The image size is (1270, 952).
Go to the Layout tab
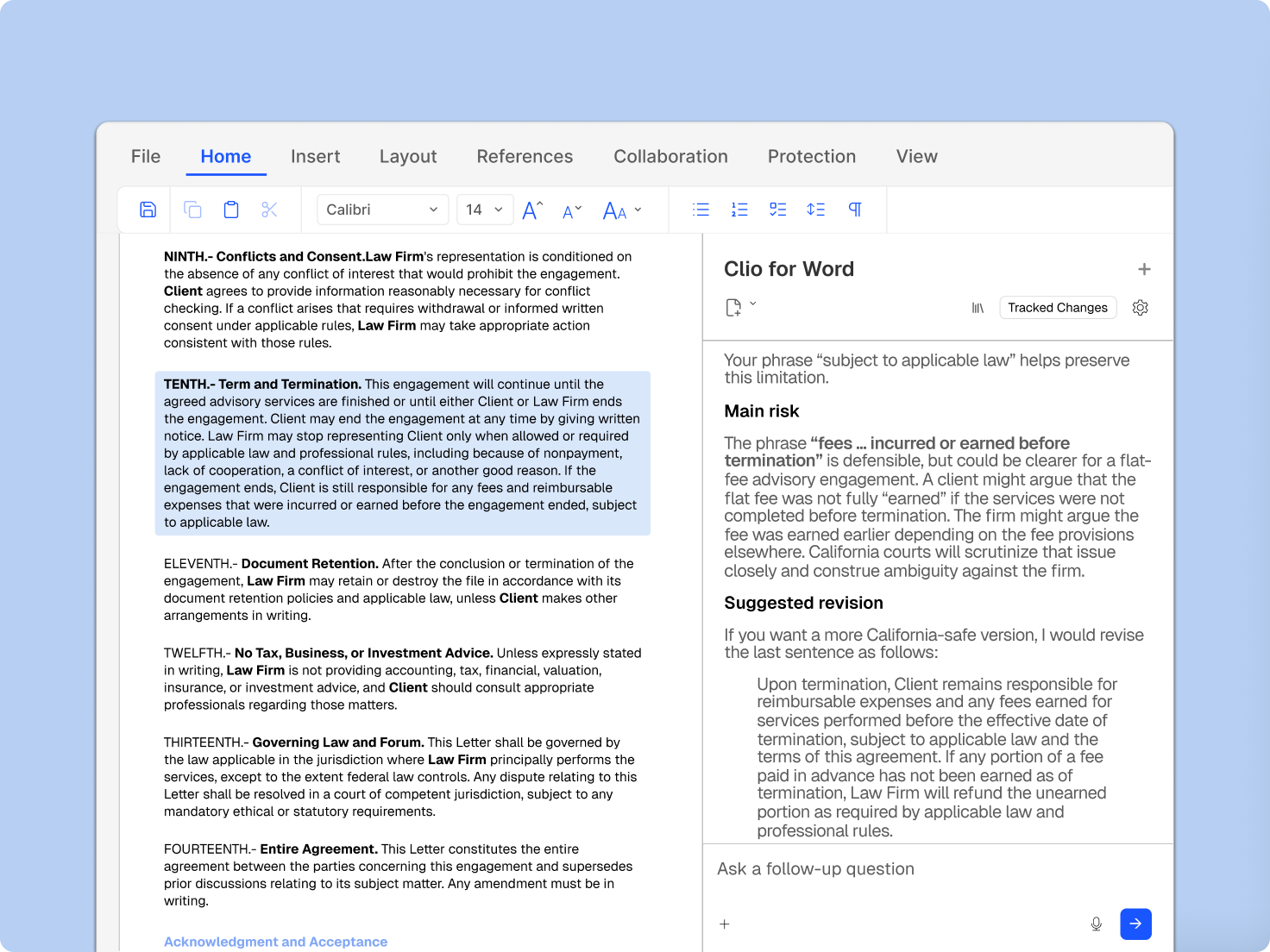408,156
